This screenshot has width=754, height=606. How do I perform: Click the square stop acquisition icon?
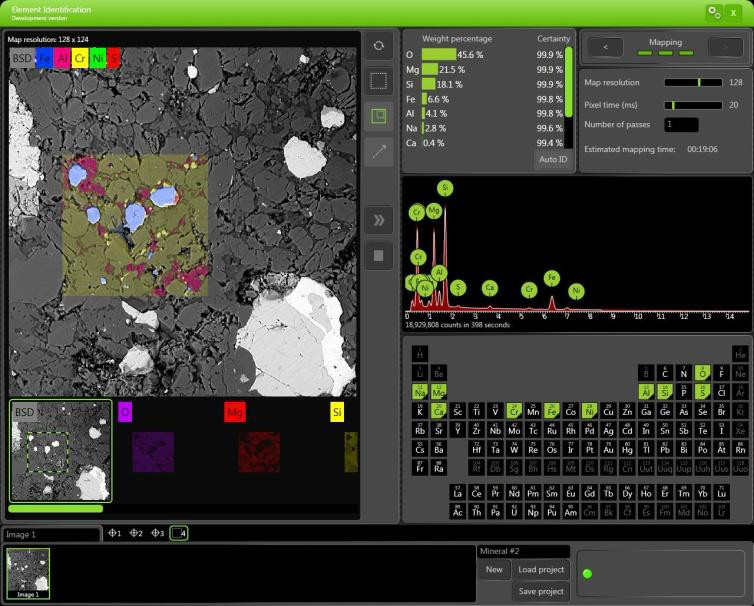coord(379,256)
